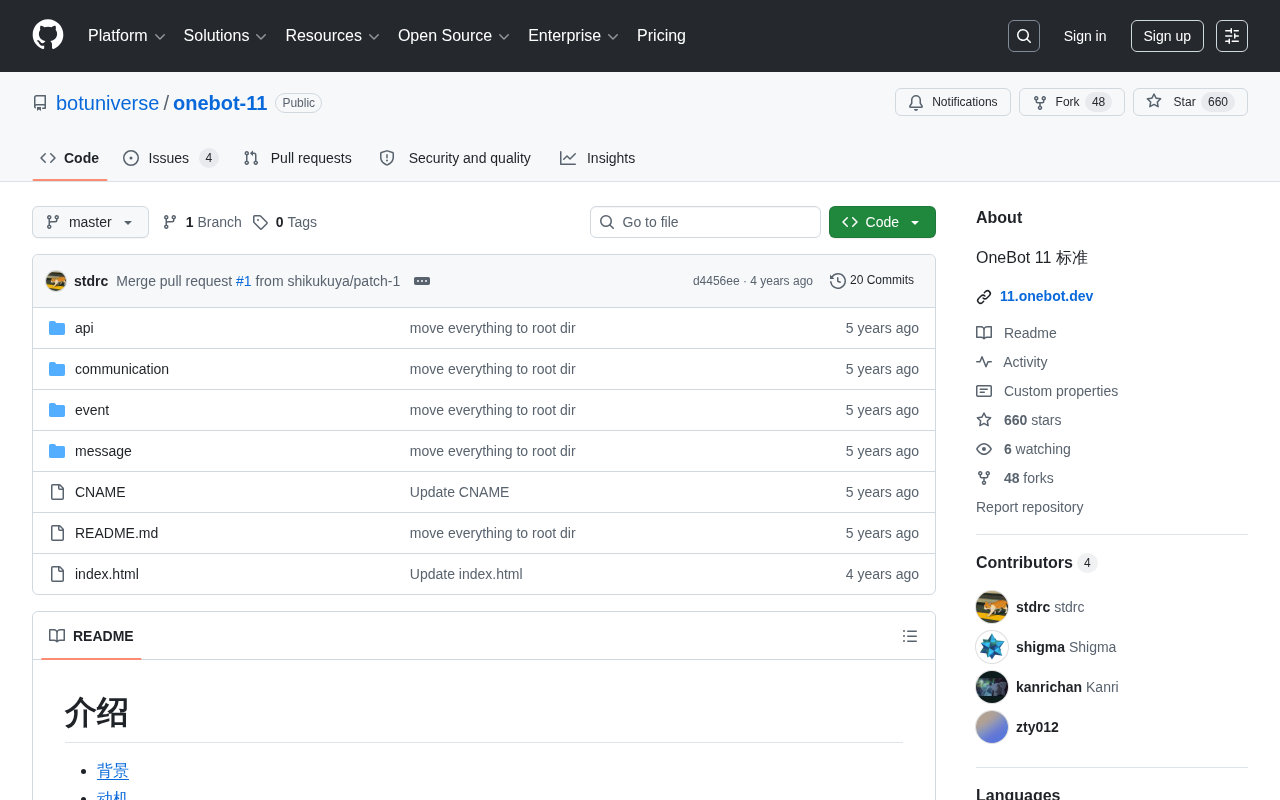Click the Notifications bell button
This screenshot has height=800, width=1280.
[x=952, y=102]
